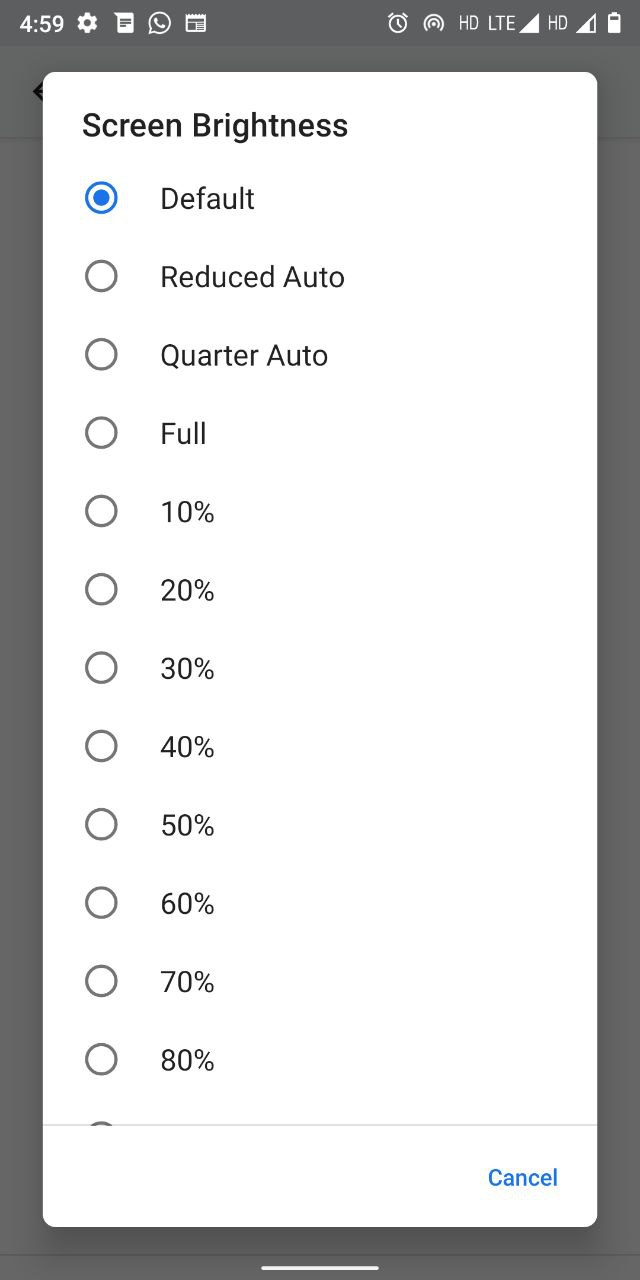The image size is (640, 1280).
Task: Select Quarter Auto brightness
Action: point(101,354)
